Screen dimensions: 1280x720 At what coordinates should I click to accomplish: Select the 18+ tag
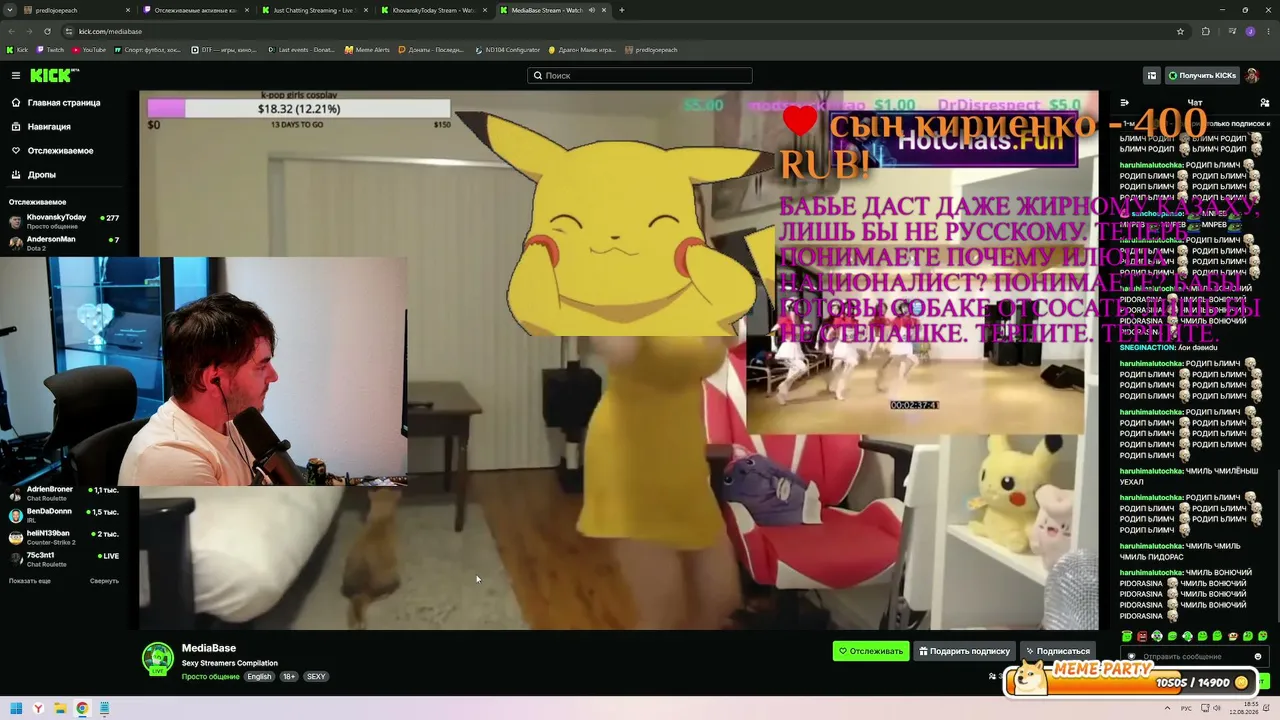[x=289, y=677]
